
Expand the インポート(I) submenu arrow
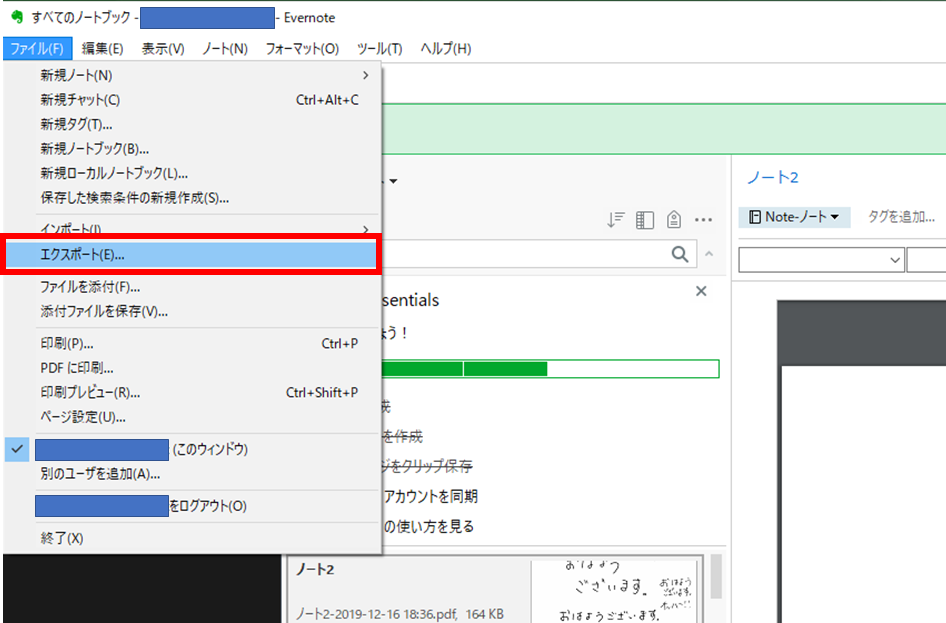tap(366, 229)
